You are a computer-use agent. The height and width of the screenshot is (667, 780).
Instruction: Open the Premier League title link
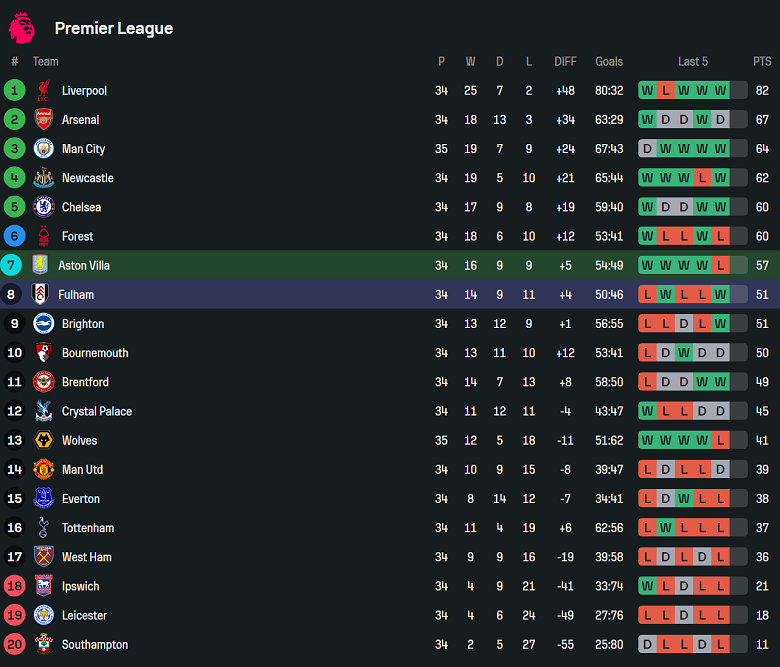(113, 29)
